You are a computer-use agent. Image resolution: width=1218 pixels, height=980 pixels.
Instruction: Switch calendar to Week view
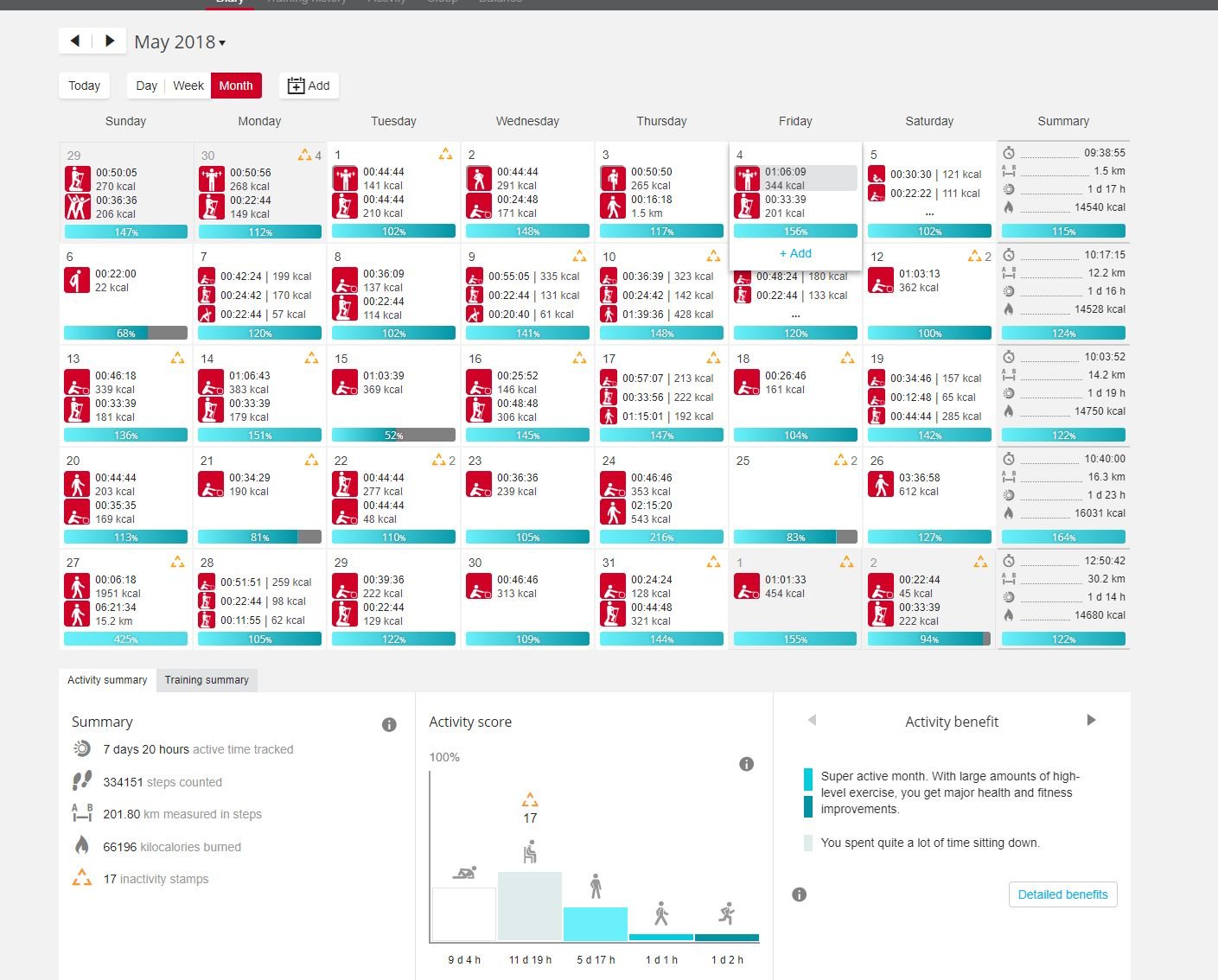point(188,86)
